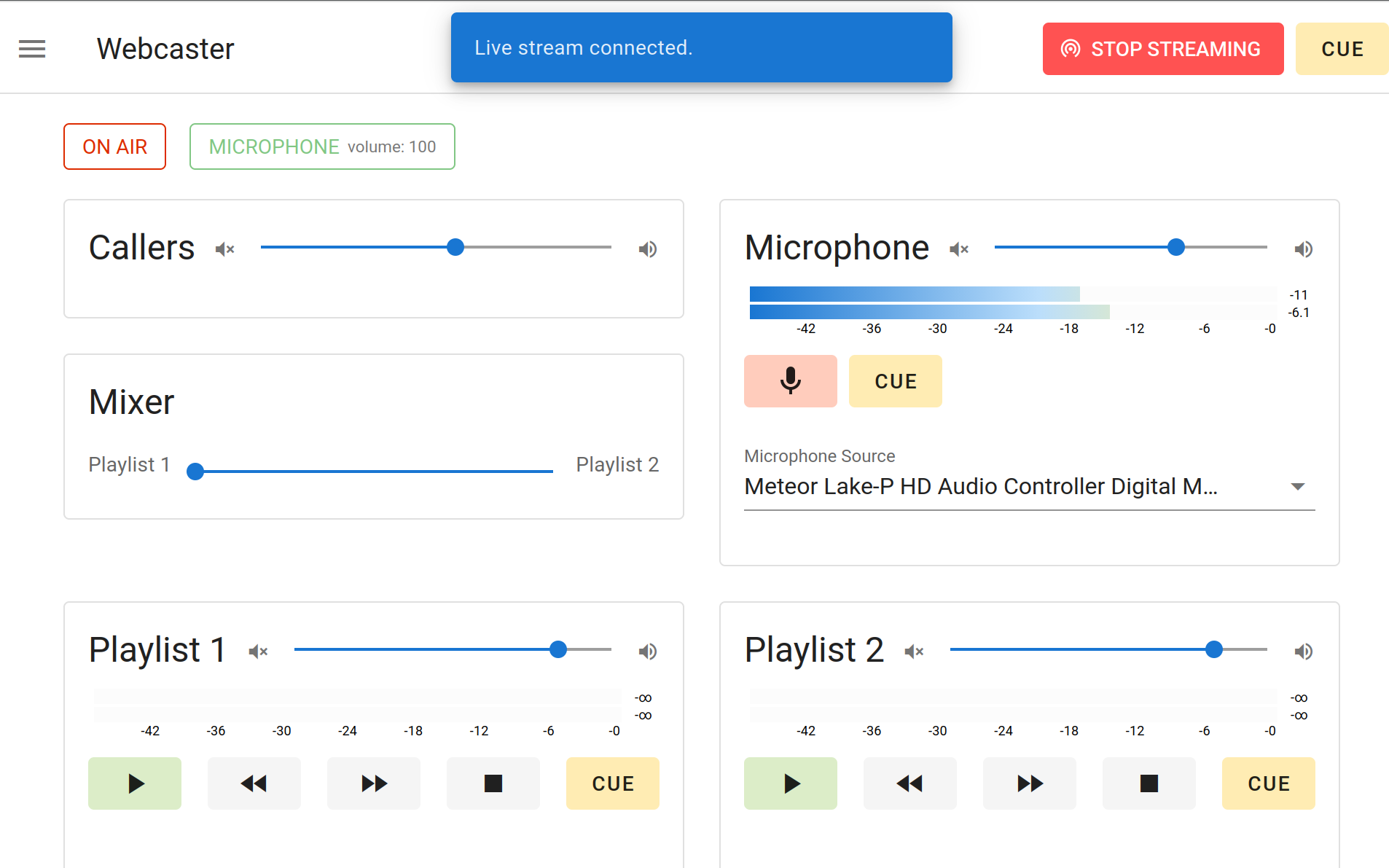1389x868 pixels.
Task: Click the Mixer crossfader slider handle
Action: (x=195, y=472)
